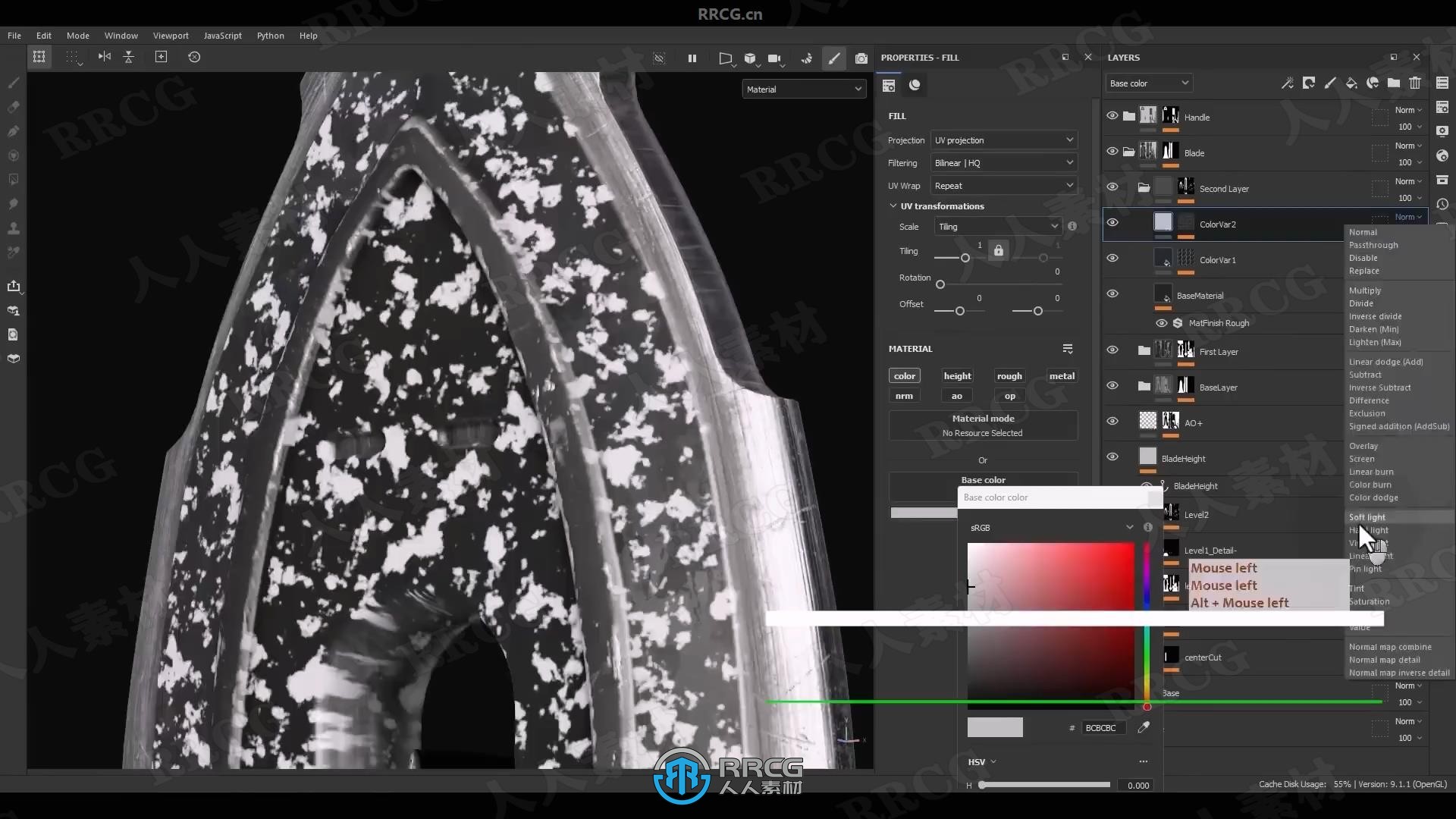
Task: Add a paint layer in Layers panel
Action: coord(1330,83)
